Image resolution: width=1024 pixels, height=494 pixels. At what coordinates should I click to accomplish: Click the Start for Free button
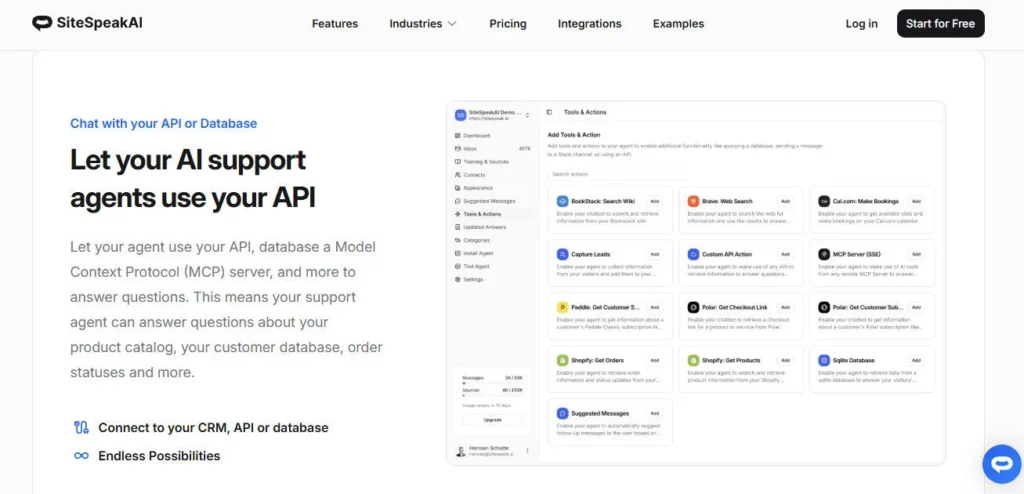[940, 24]
